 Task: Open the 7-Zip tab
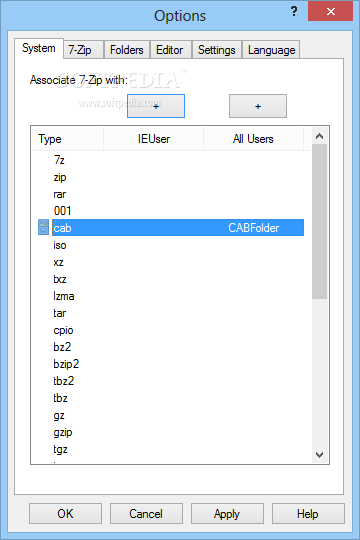[x=83, y=50]
